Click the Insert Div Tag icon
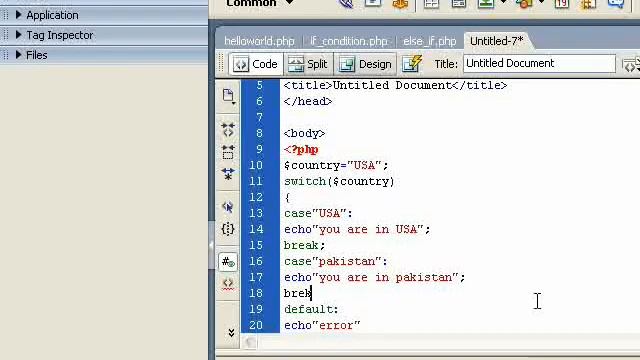This screenshot has width=640, height=360. (x=458, y=4)
